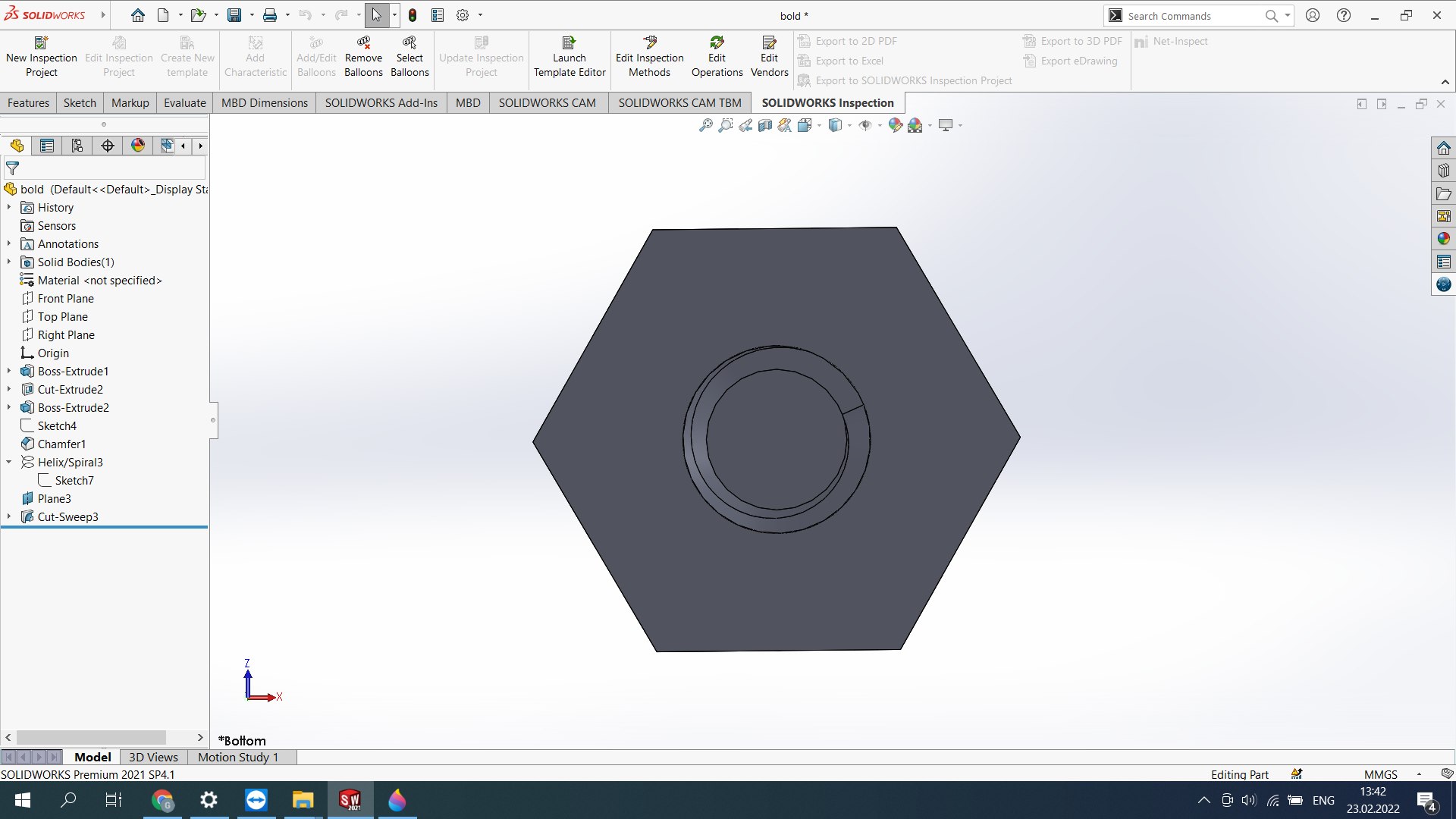Screen dimensions: 1456x819
Task: Expand the Boss-Extrude1 feature
Action: point(9,371)
